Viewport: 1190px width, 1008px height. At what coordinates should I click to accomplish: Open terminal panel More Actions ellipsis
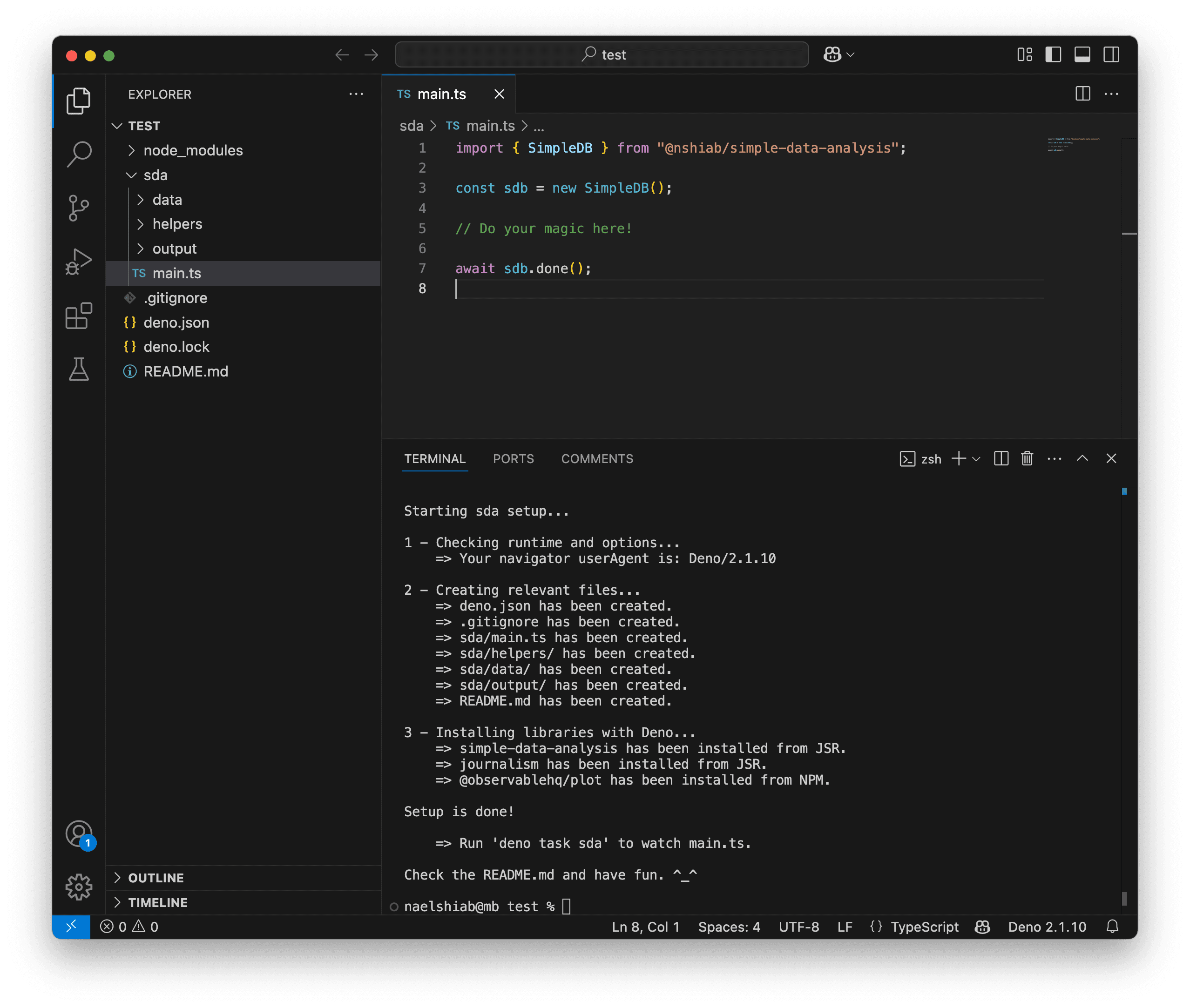click(1055, 459)
